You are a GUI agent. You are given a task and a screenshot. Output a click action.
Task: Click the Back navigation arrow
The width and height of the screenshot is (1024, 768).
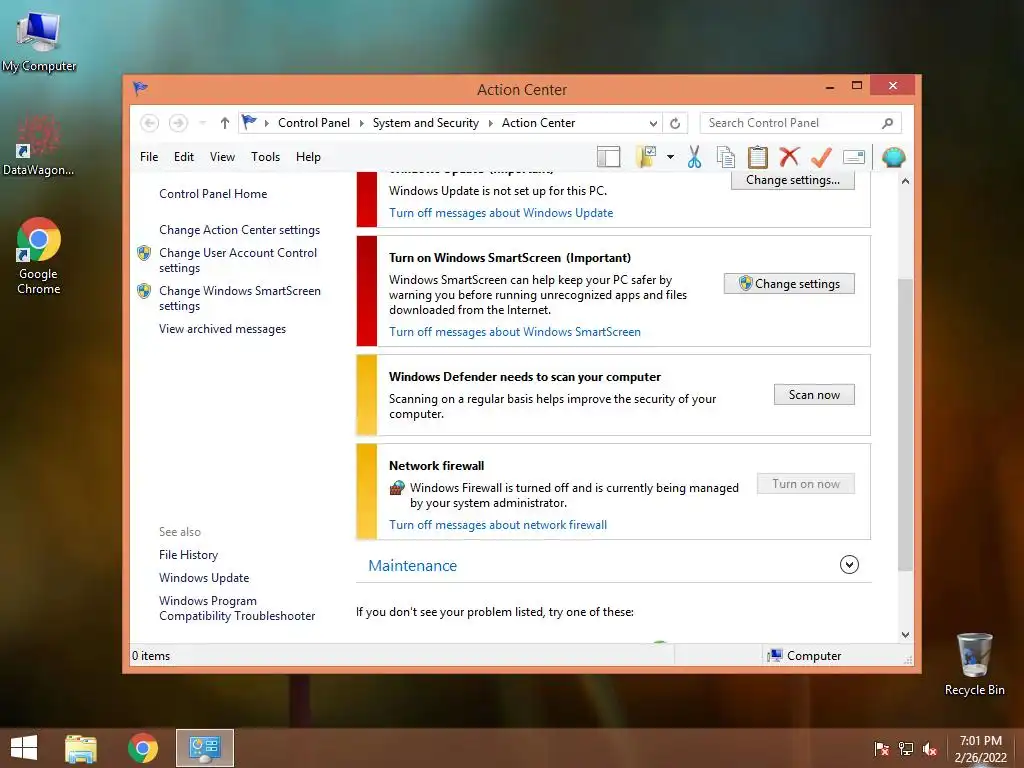tap(150, 123)
